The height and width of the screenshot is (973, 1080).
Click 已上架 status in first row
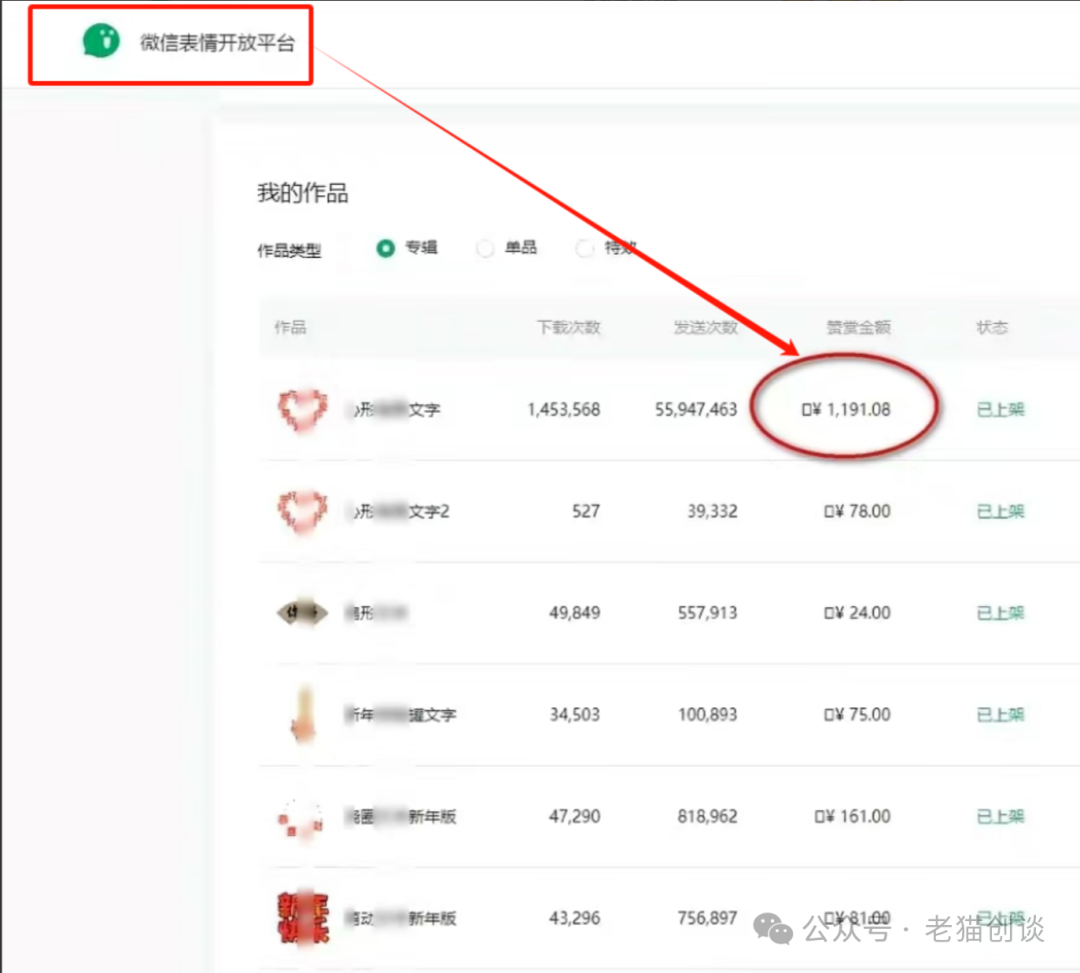coord(1000,410)
